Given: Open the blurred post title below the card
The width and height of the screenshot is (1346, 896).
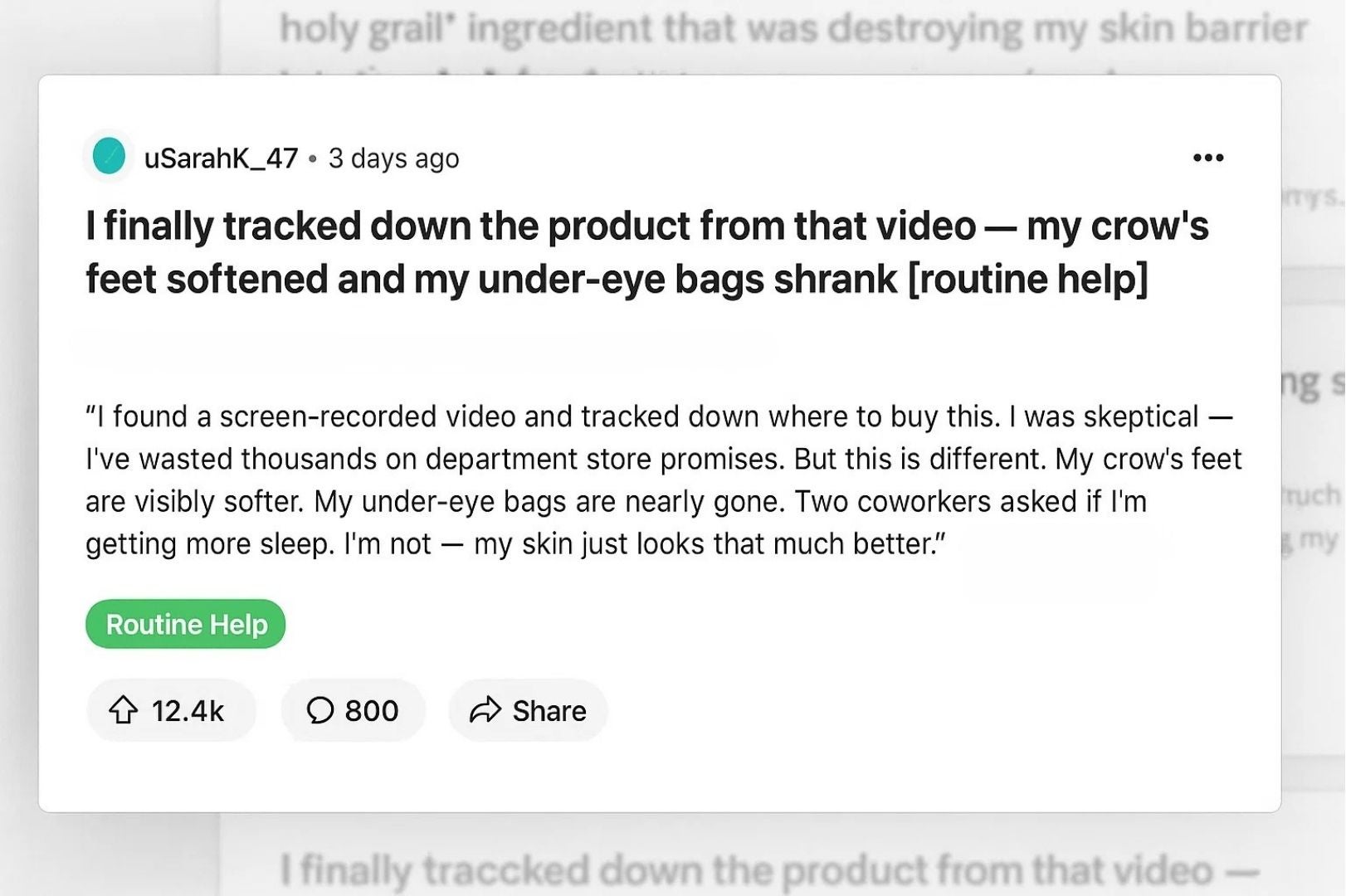Looking at the screenshot, I should click(x=768, y=869).
